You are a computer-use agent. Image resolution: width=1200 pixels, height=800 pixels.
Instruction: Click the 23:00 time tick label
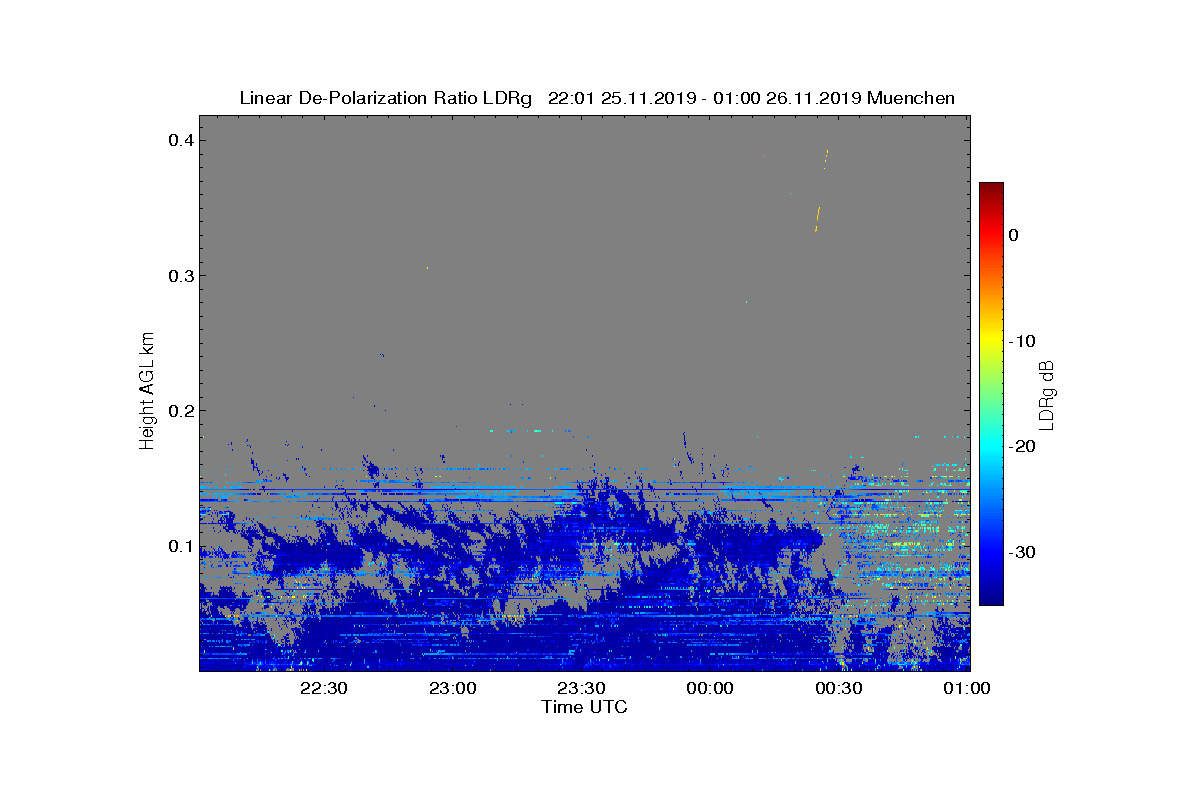(x=453, y=688)
